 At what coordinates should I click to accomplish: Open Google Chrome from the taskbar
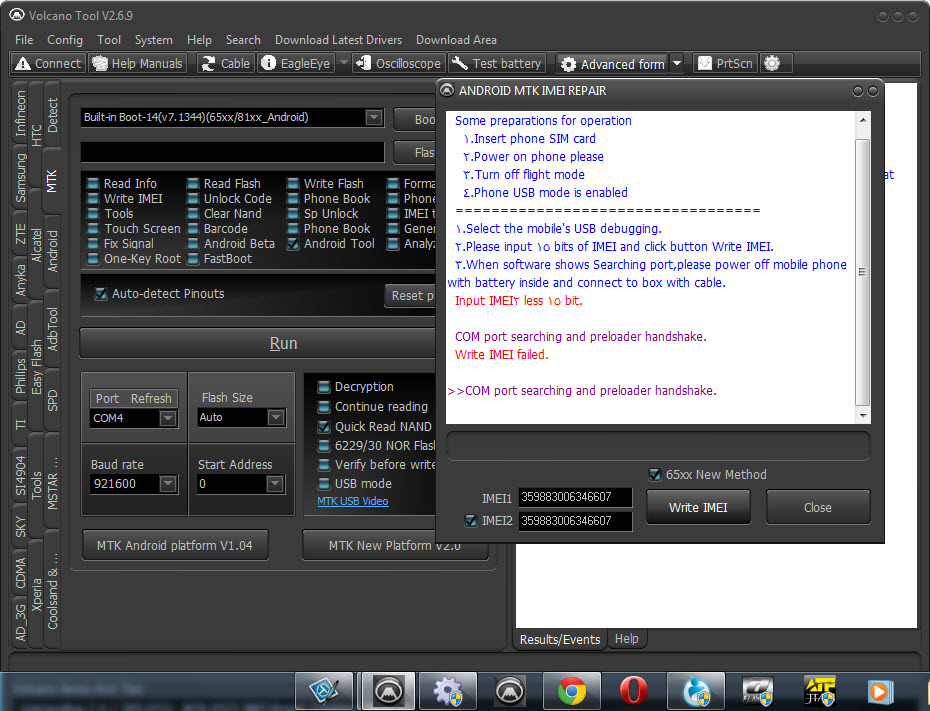(572, 691)
